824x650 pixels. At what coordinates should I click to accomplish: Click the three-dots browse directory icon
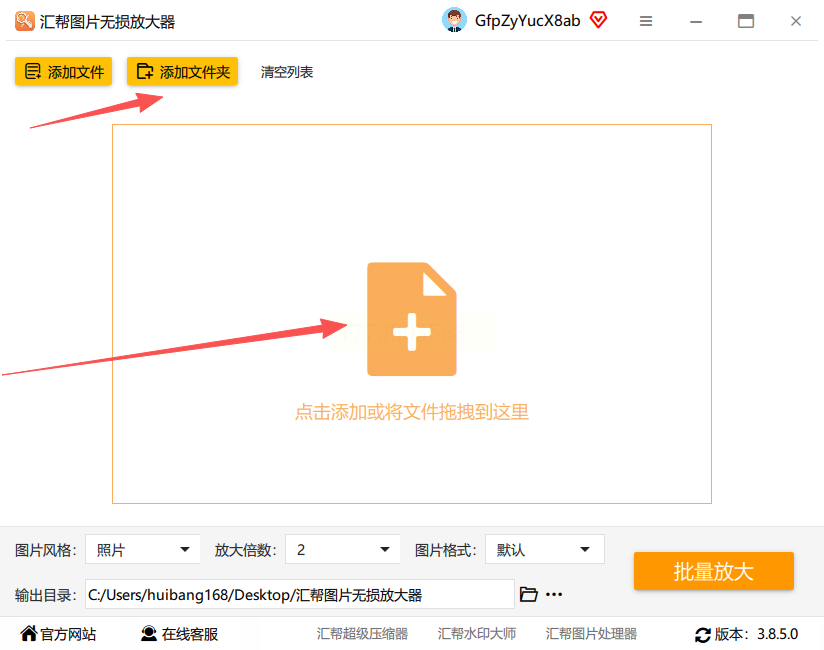pyautogui.click(x=554, y=594)
